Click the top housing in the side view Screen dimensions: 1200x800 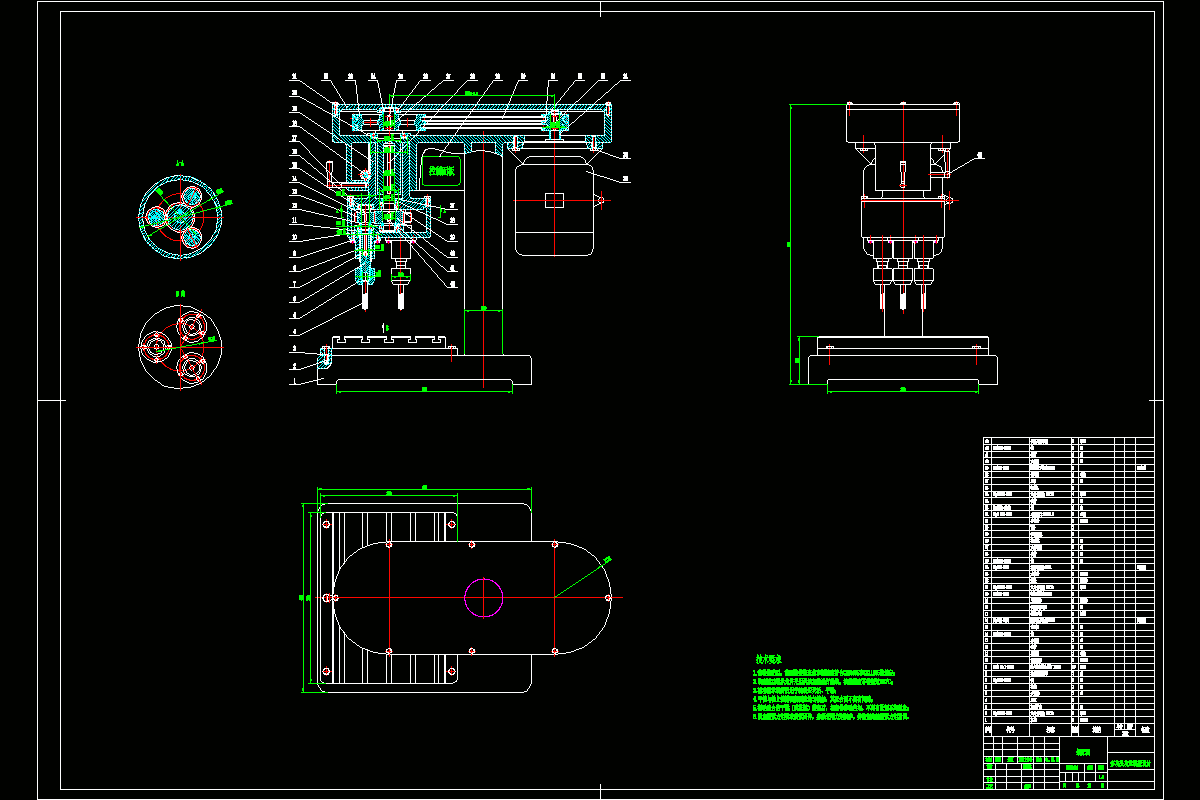click(904, 122)
